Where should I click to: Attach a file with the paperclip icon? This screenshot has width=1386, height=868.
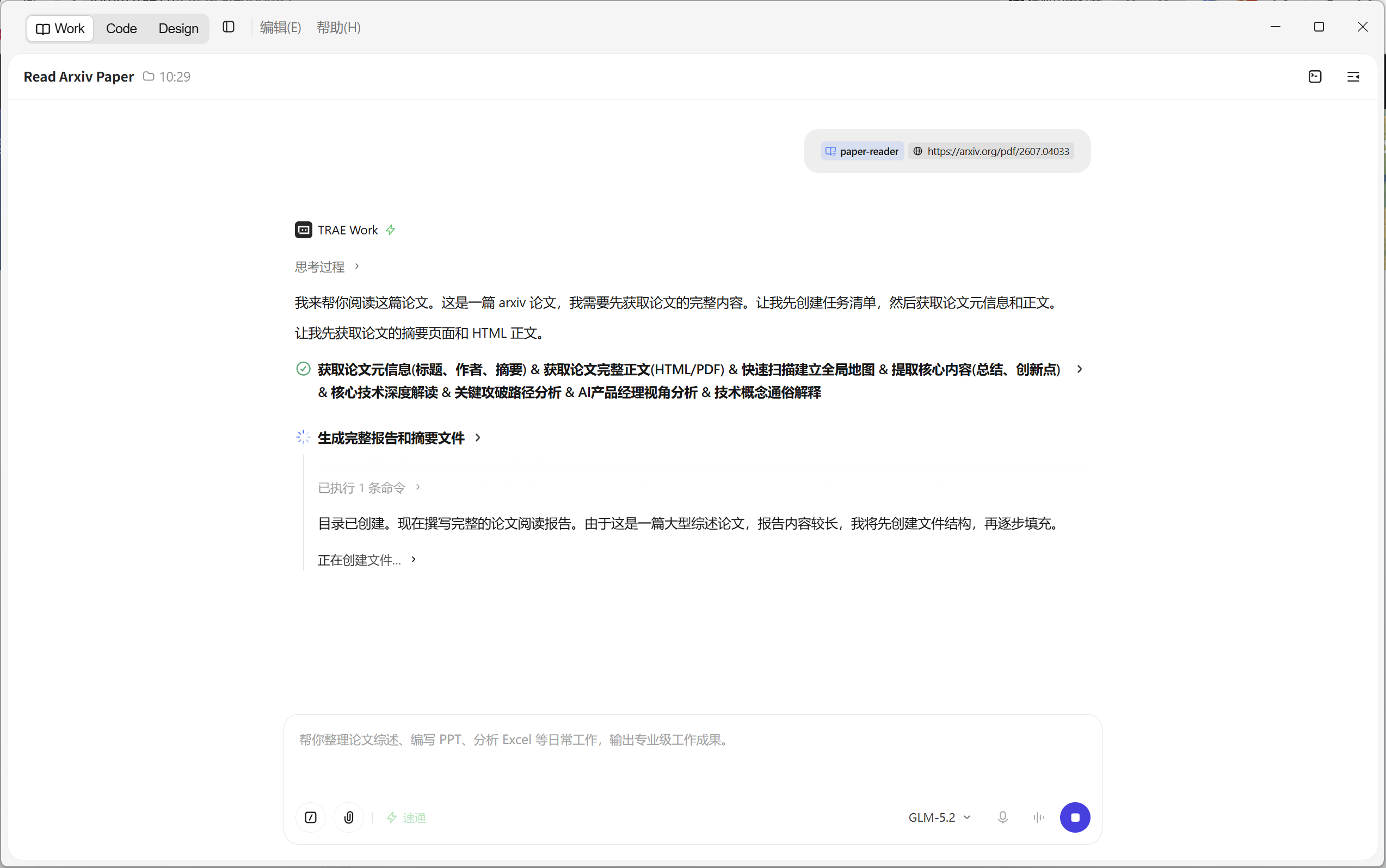(349, 817)
